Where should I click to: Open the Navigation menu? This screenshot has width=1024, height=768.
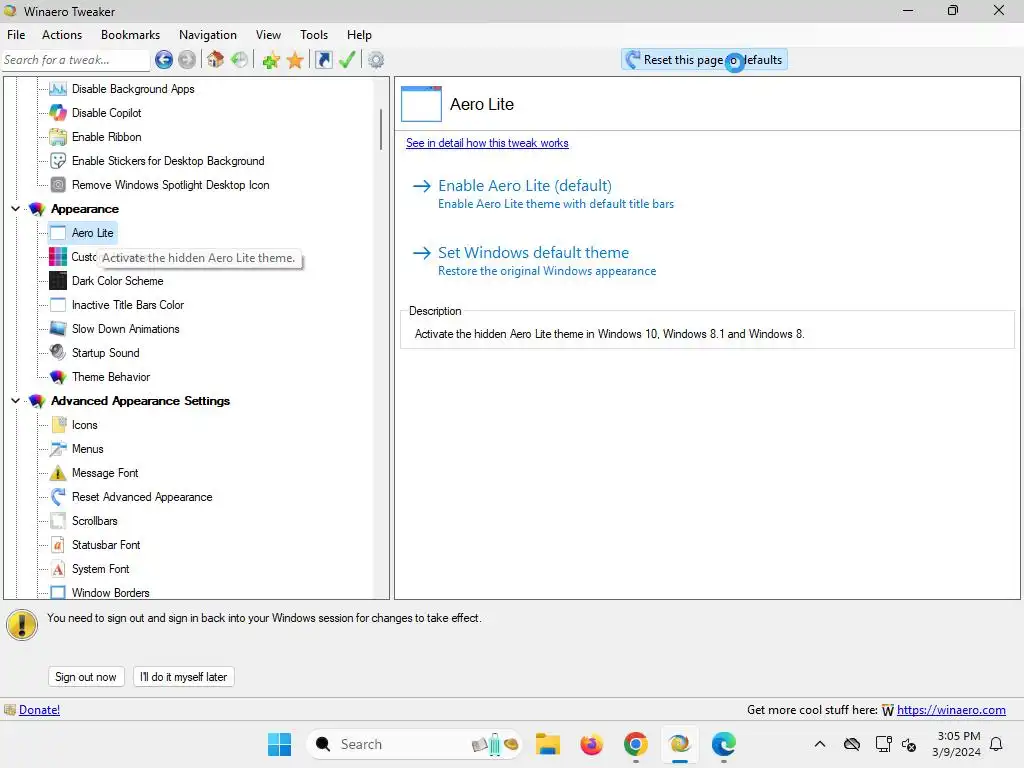coord(208,35)
